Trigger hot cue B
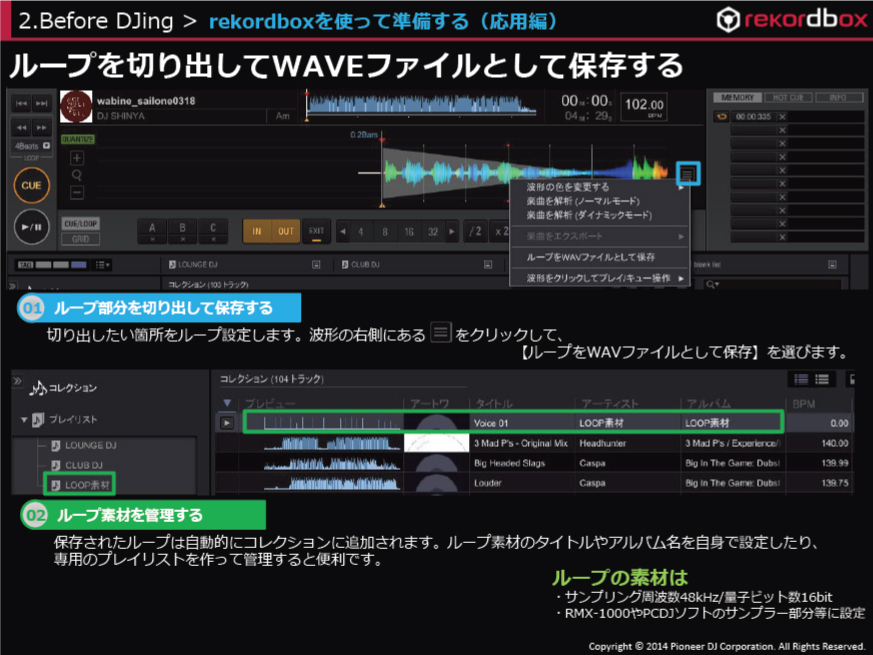Image resolution: width=873 pixels, height=655 pixels. tap(183, 231)
